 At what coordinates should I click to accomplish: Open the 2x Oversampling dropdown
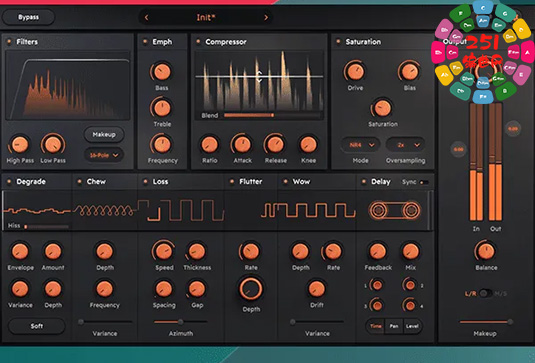click(406, 145)
